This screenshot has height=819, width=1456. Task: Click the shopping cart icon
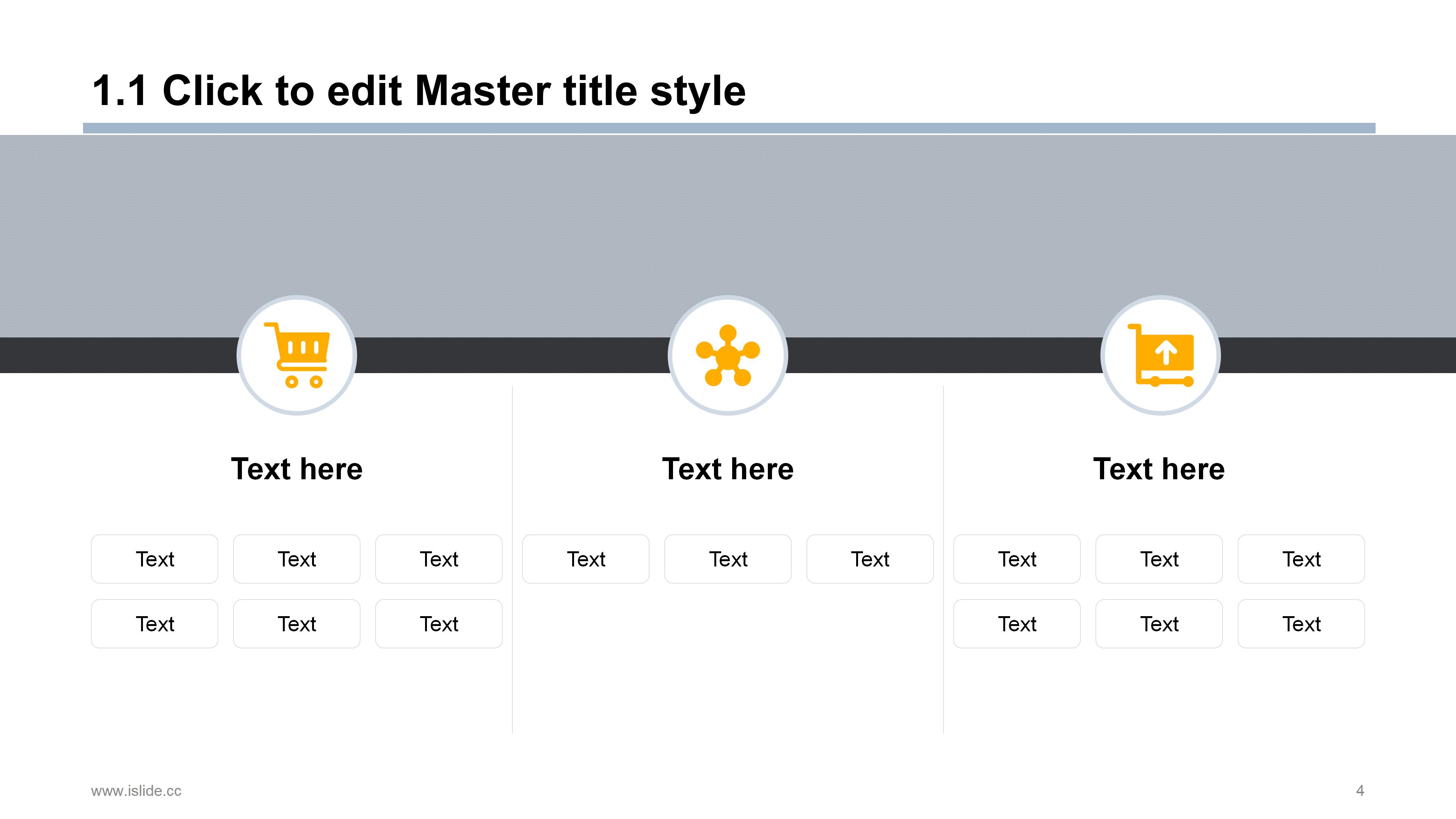[x=297, y=355]
